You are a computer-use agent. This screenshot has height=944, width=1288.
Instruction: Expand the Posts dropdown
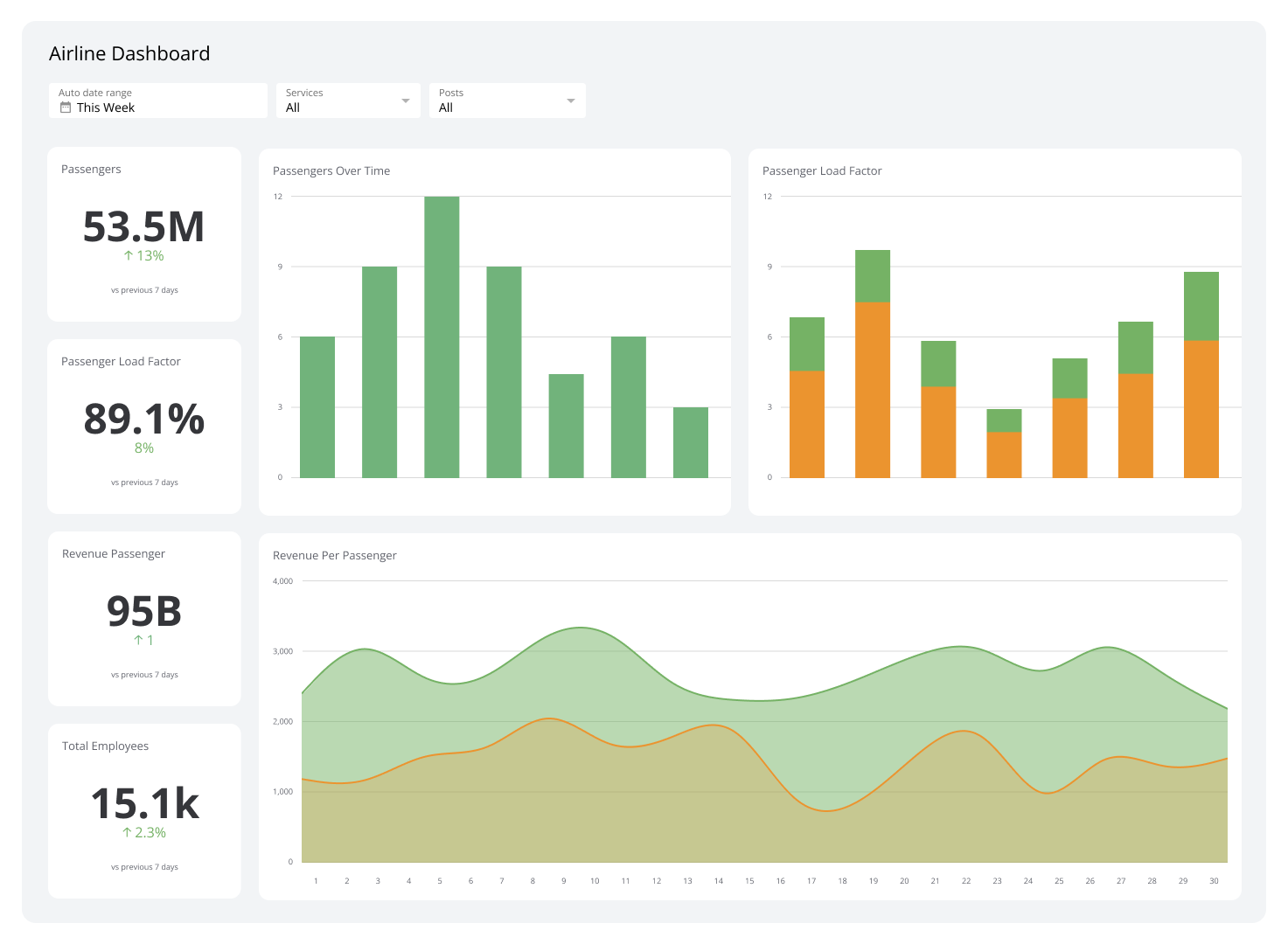click(507, 100)
